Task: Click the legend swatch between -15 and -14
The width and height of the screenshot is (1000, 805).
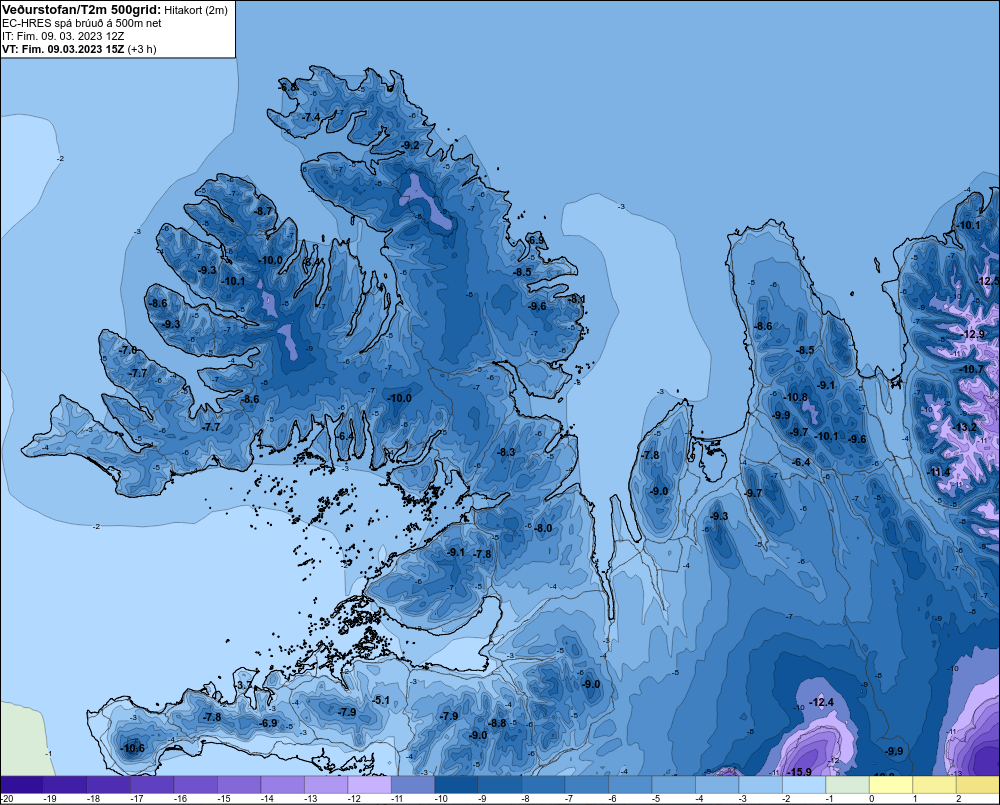Action: pos(239,784)
